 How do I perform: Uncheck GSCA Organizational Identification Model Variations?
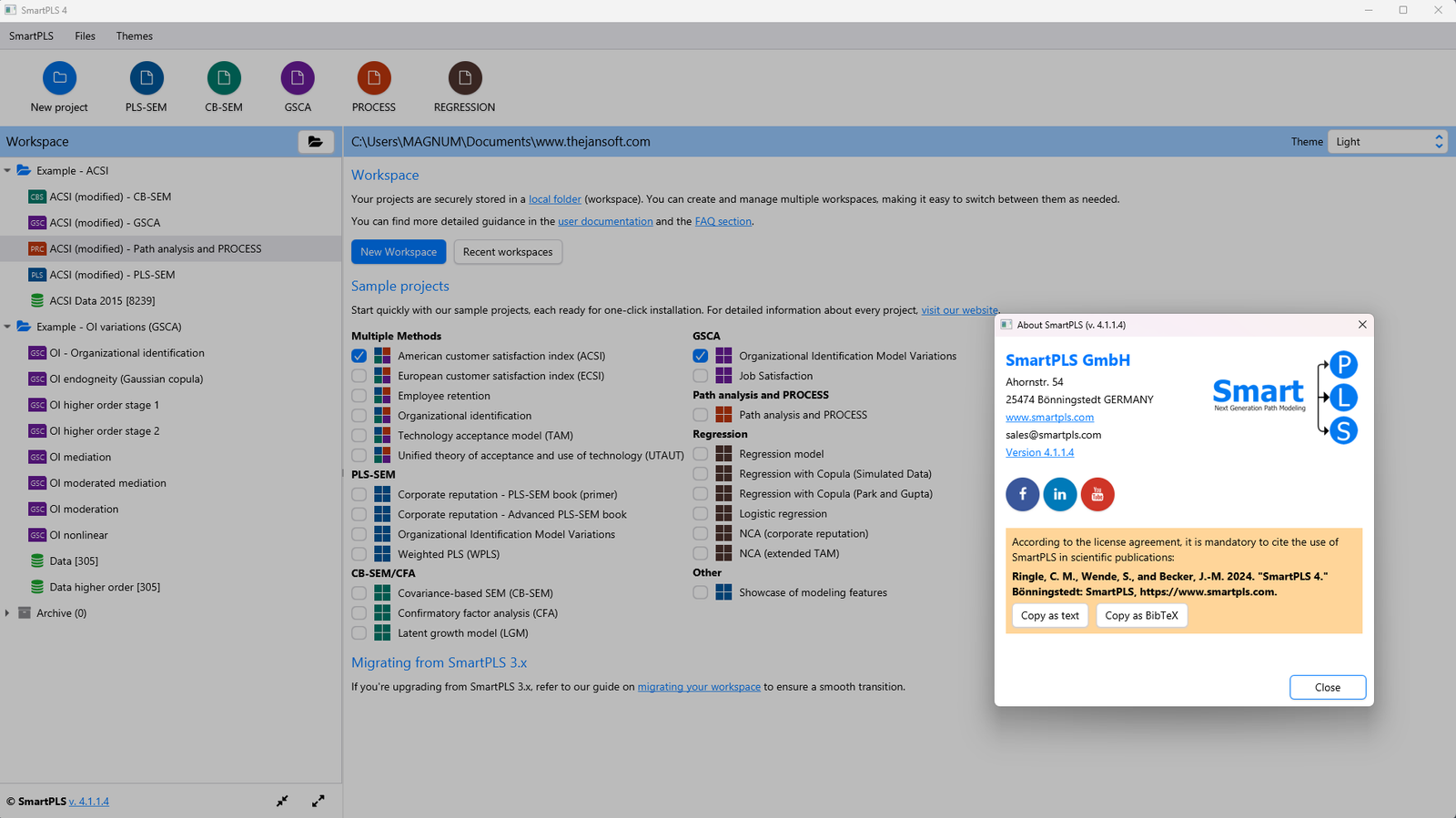701,356
